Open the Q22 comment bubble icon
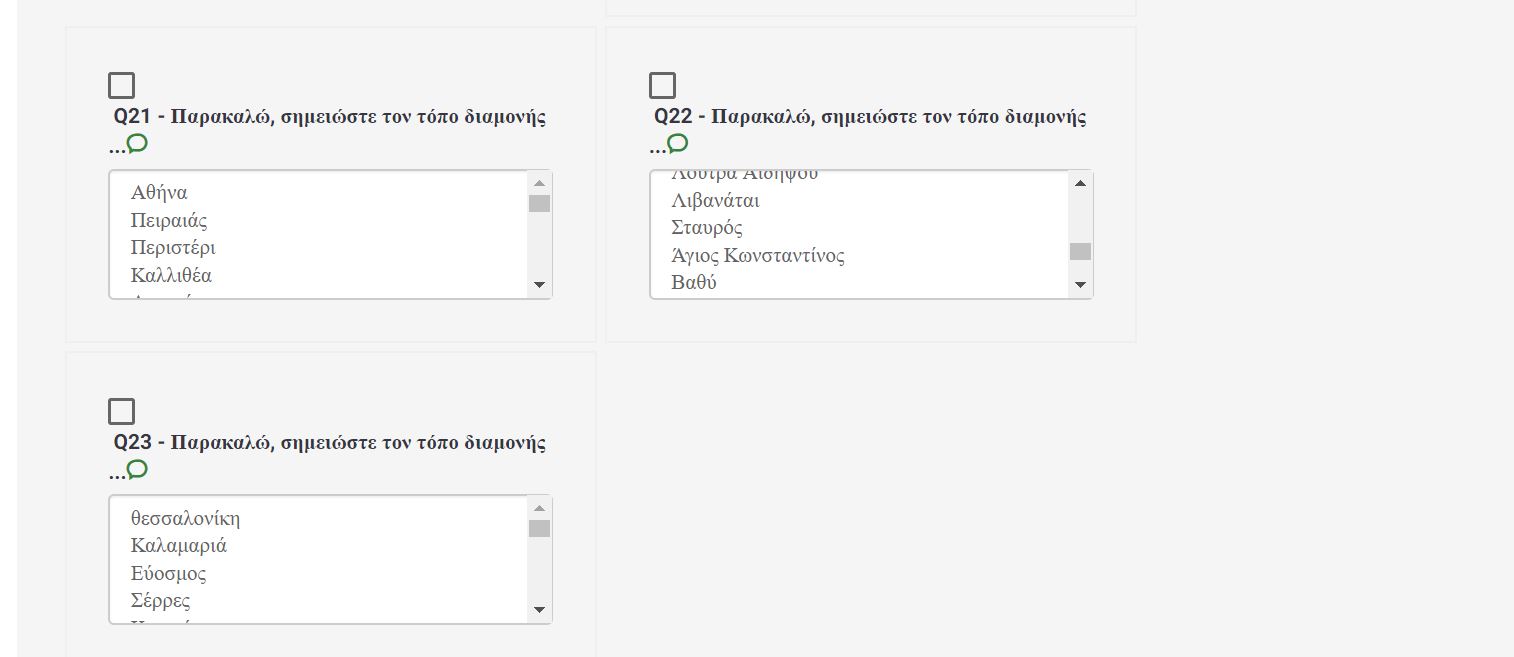Image resolution: width=1514 pixels, height=657 pixels. pos(678,144)
